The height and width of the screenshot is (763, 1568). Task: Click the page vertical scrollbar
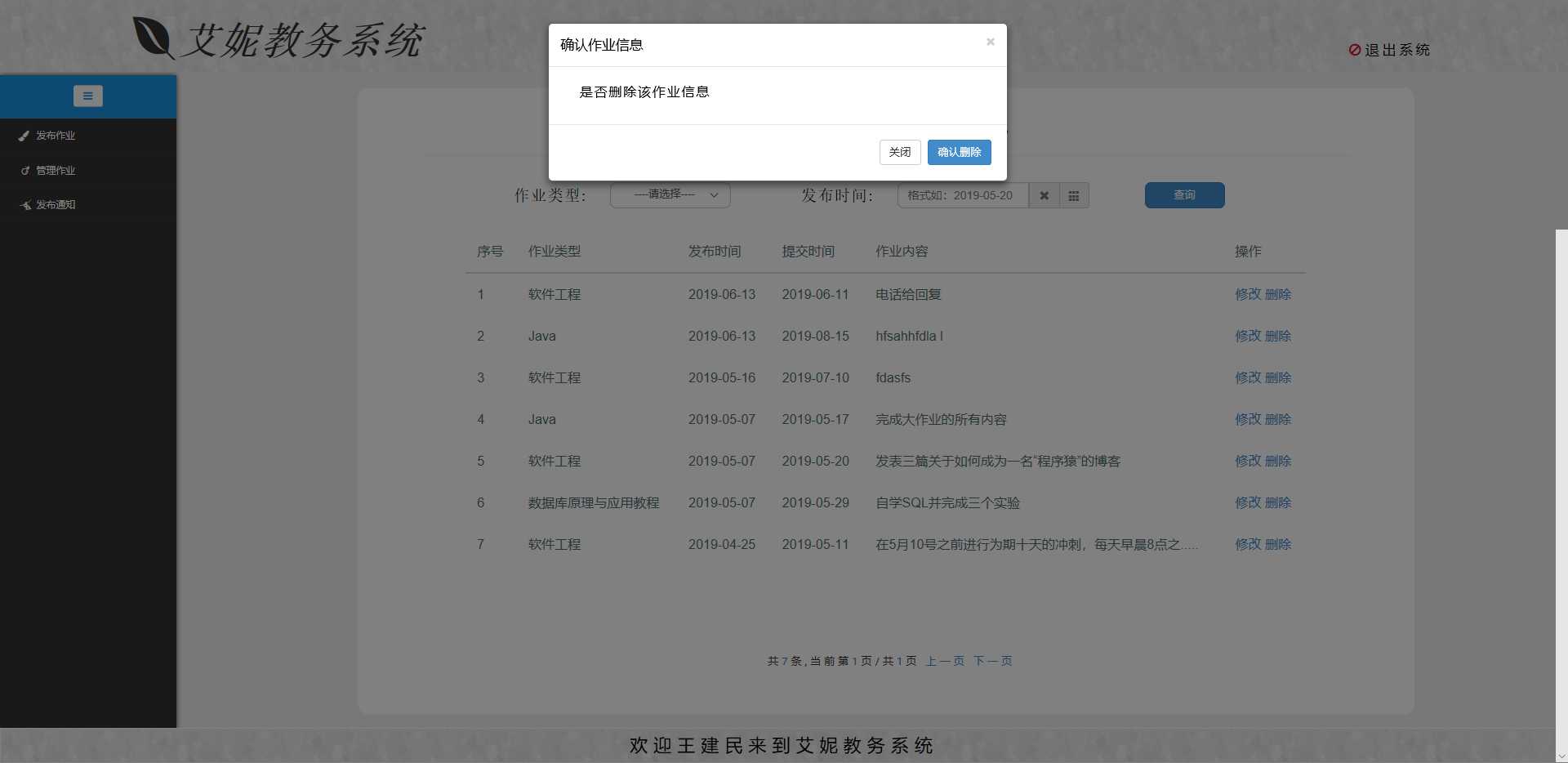coord(1561,490)
